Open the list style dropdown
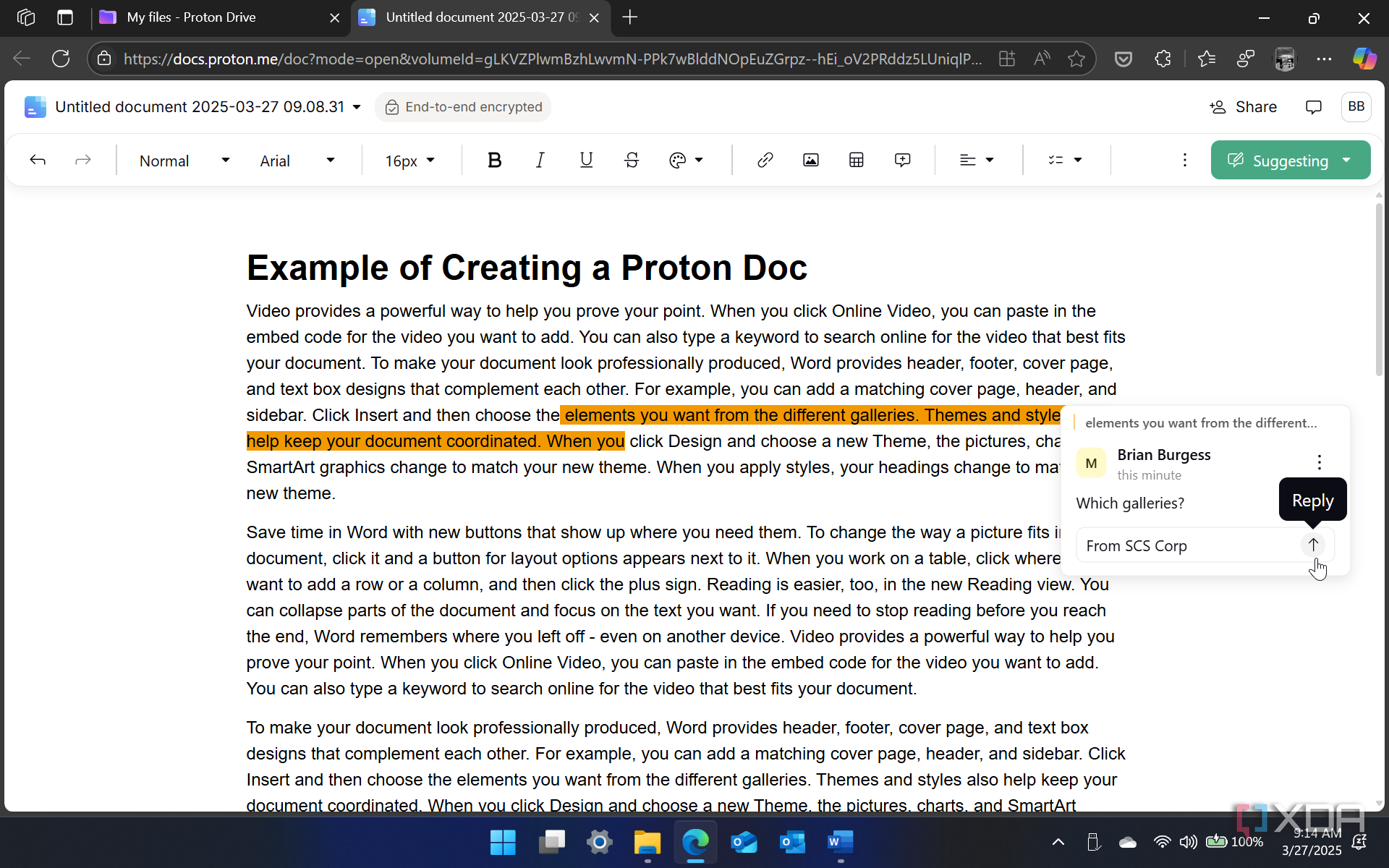Image resolution: width=1389 pixels, height=868 pixels. (1065, 160)
